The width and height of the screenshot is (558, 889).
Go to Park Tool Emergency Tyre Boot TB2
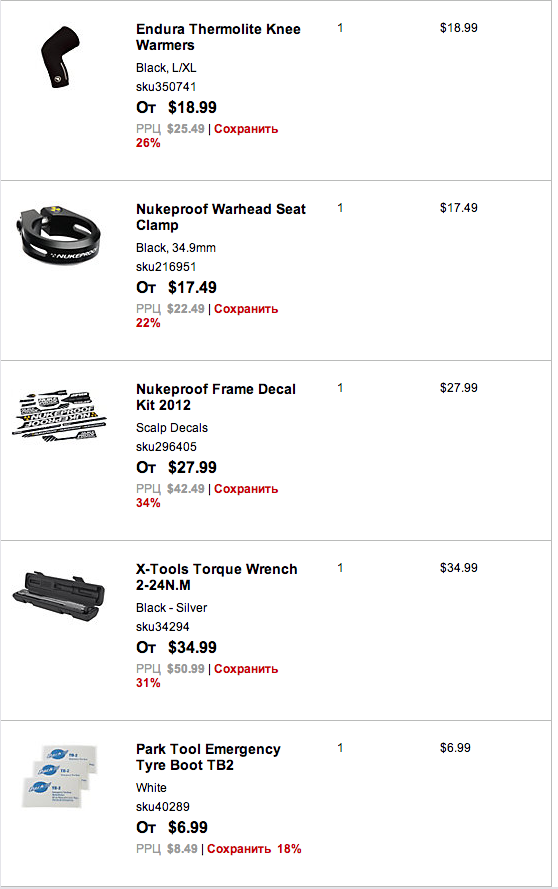[208, 757]
